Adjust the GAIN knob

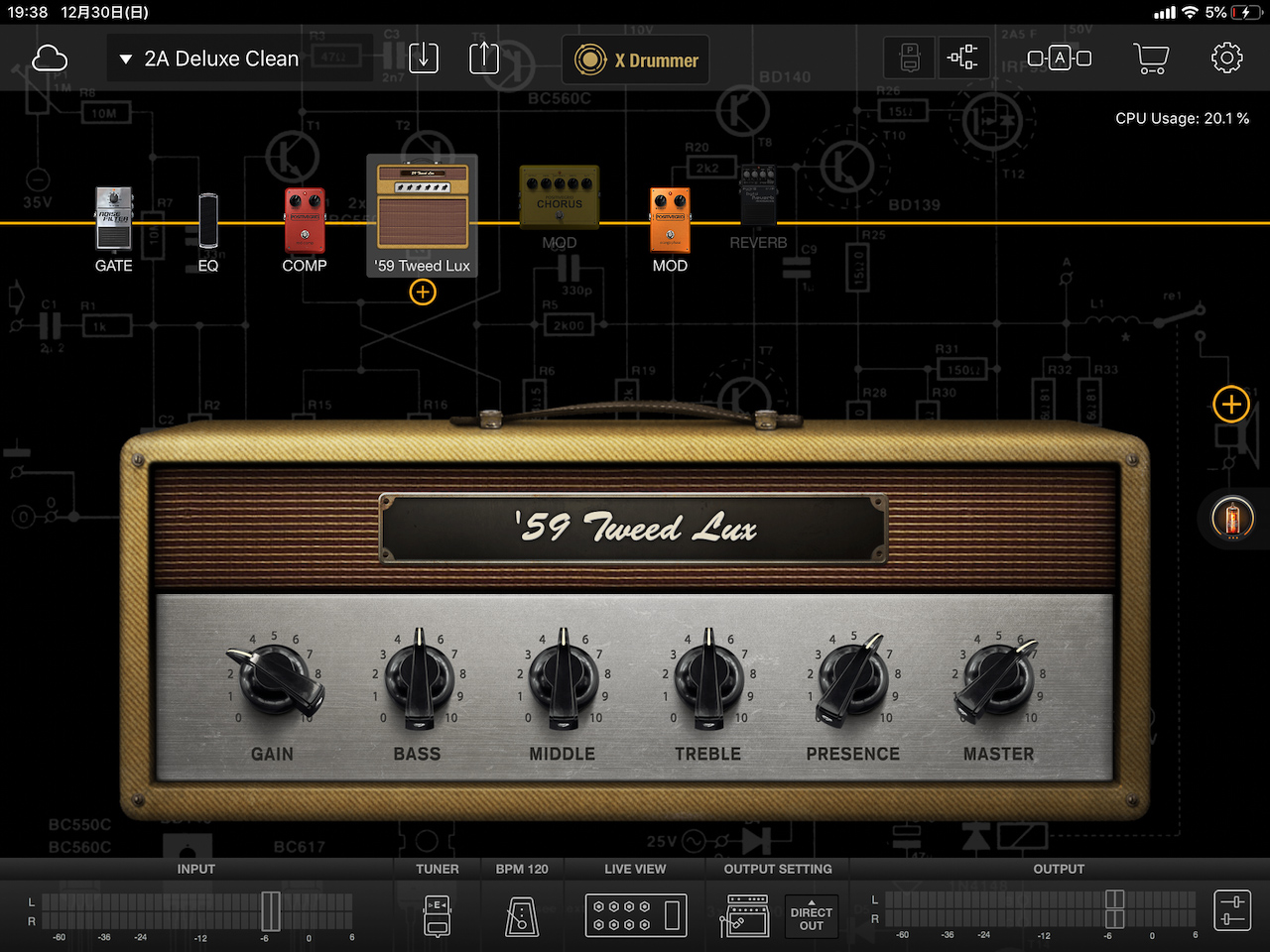(273, 680)
